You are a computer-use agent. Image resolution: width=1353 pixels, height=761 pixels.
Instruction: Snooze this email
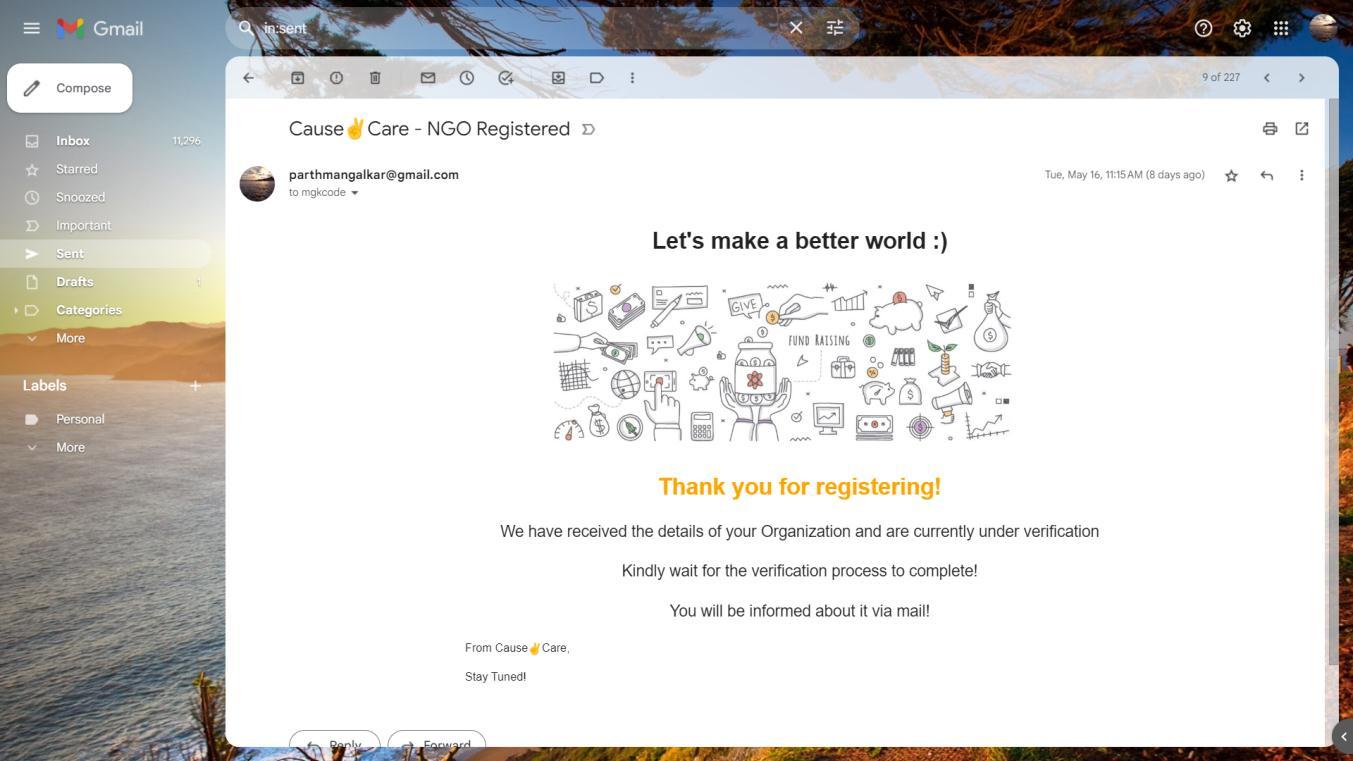(x=467, y=78)
